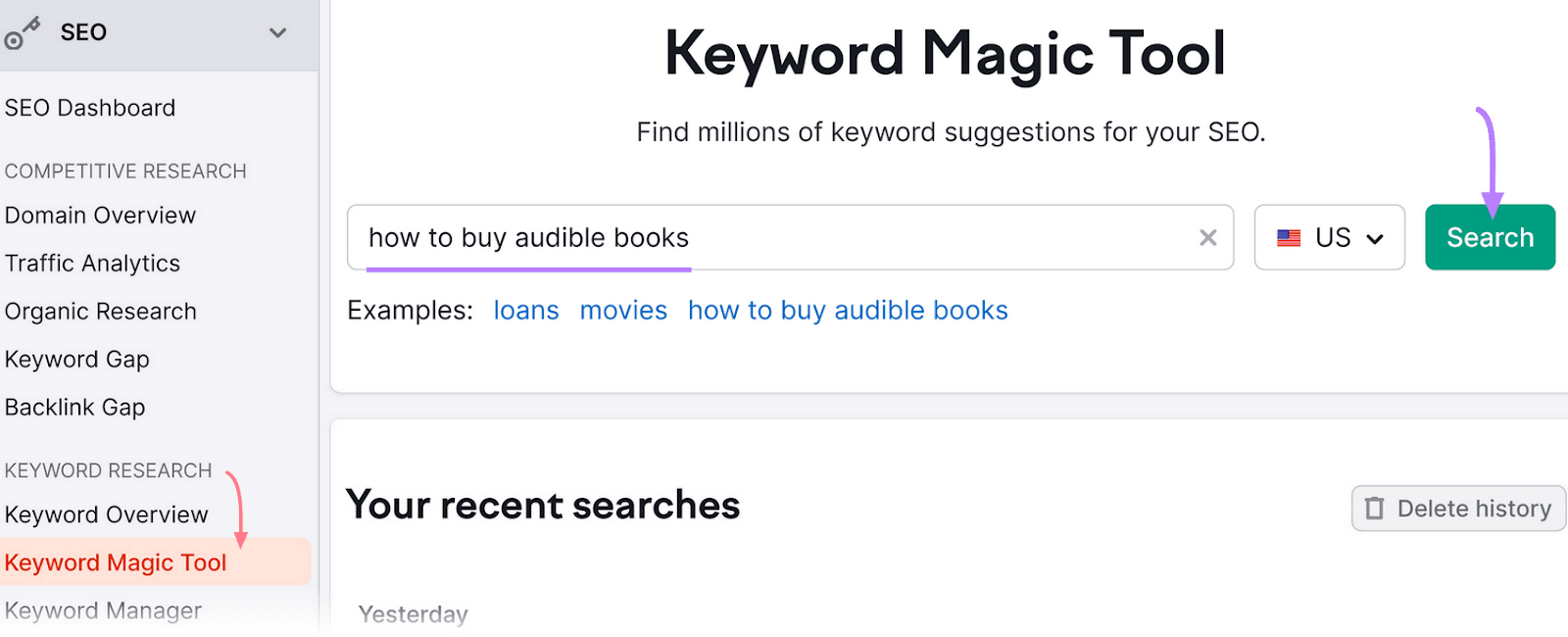Screen dimensions: 1568x637
Task: Select Keyword Overview in the sidebar
Action: click(106, 514)
